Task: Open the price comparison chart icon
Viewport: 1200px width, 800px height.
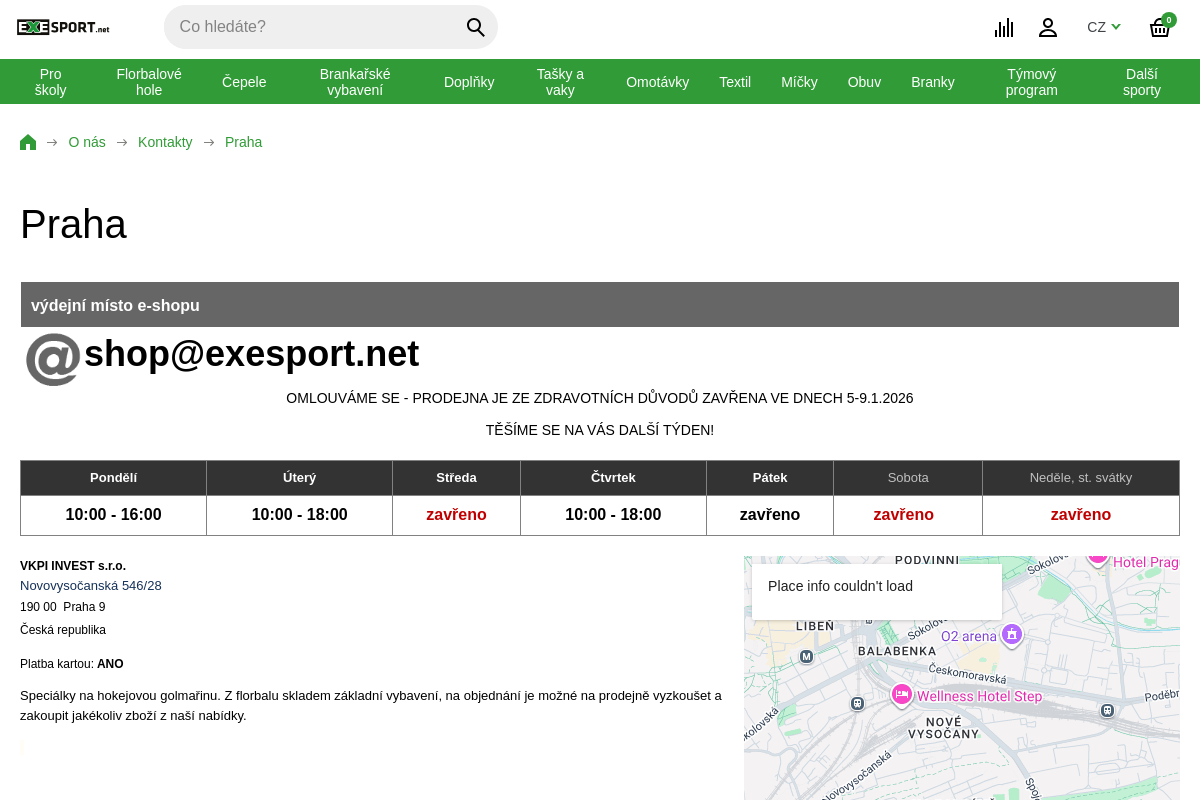Action: [1003, 27]
